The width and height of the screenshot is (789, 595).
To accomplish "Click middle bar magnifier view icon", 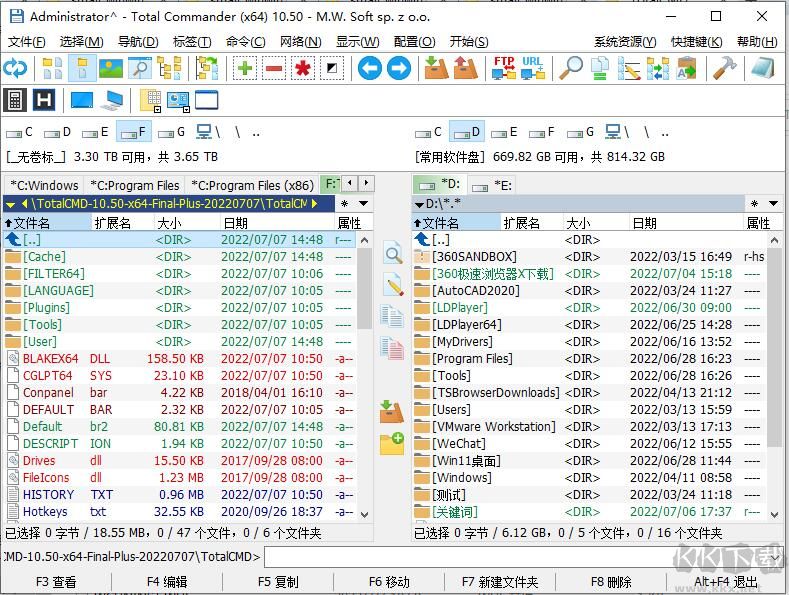I will 392,253.
